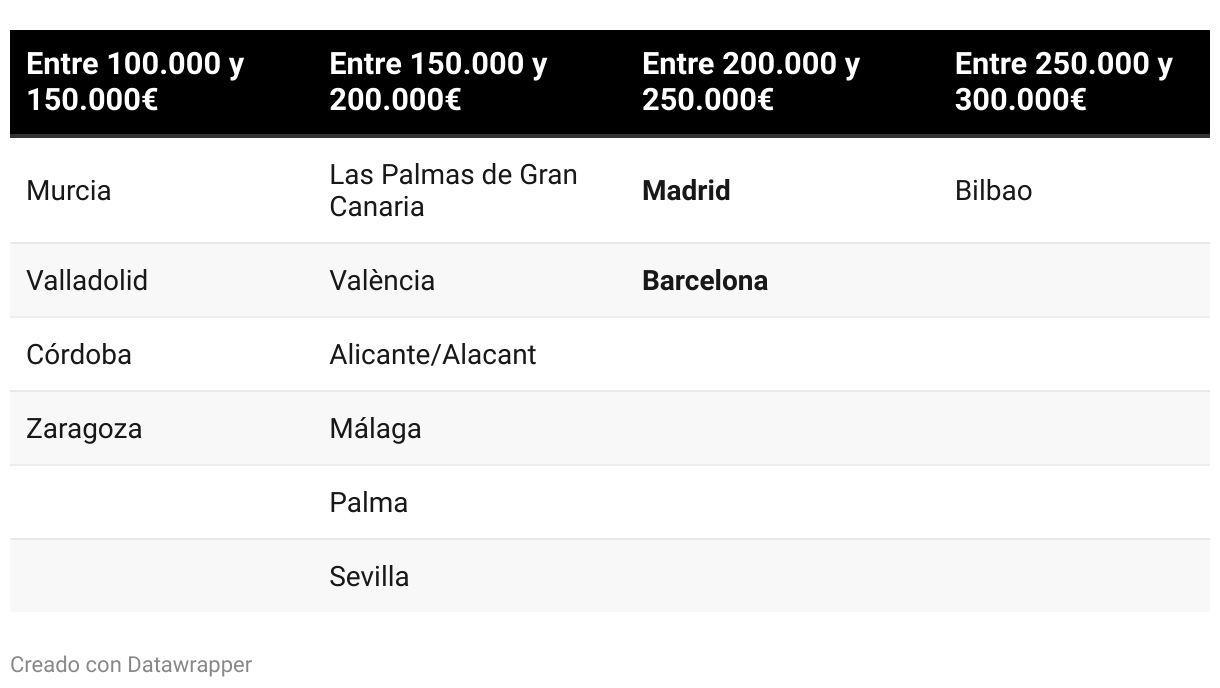Click the 'Entre 200.000 y 250.000€' column header
The width and height of the screenshot is (1220, 688).
point(751,82)
